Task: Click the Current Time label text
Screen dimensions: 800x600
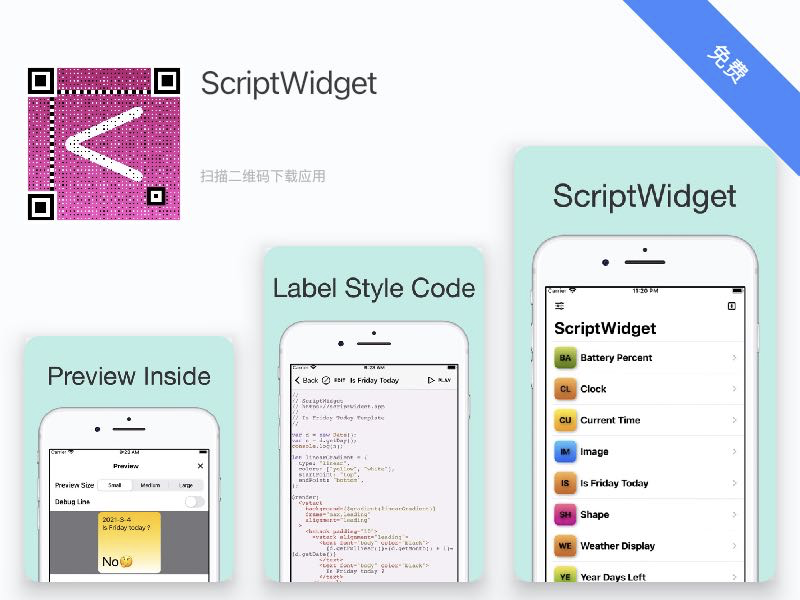Action: pyautogui.click(x=610, y=420)
